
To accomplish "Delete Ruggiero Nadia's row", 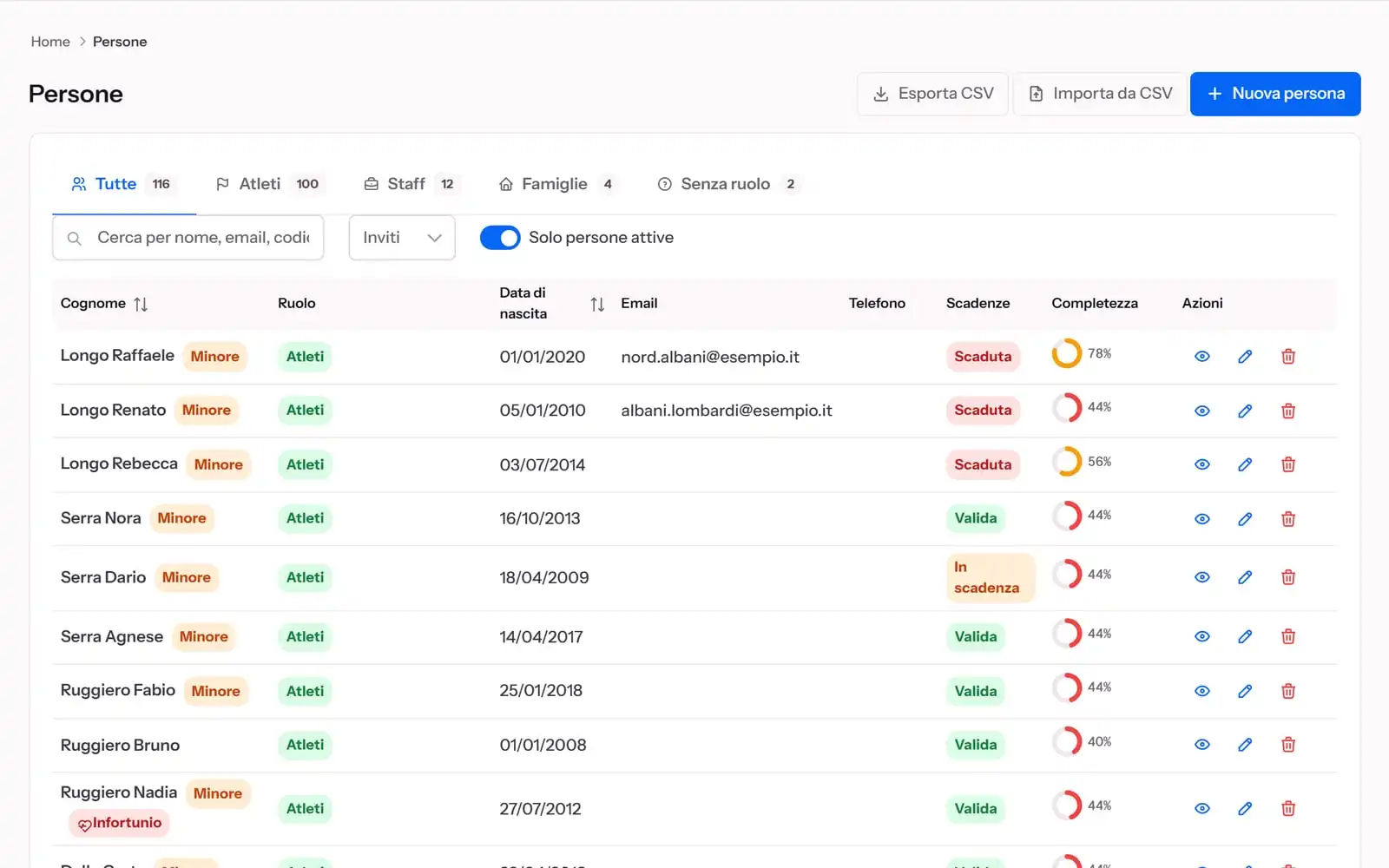I will [1288, 808].
